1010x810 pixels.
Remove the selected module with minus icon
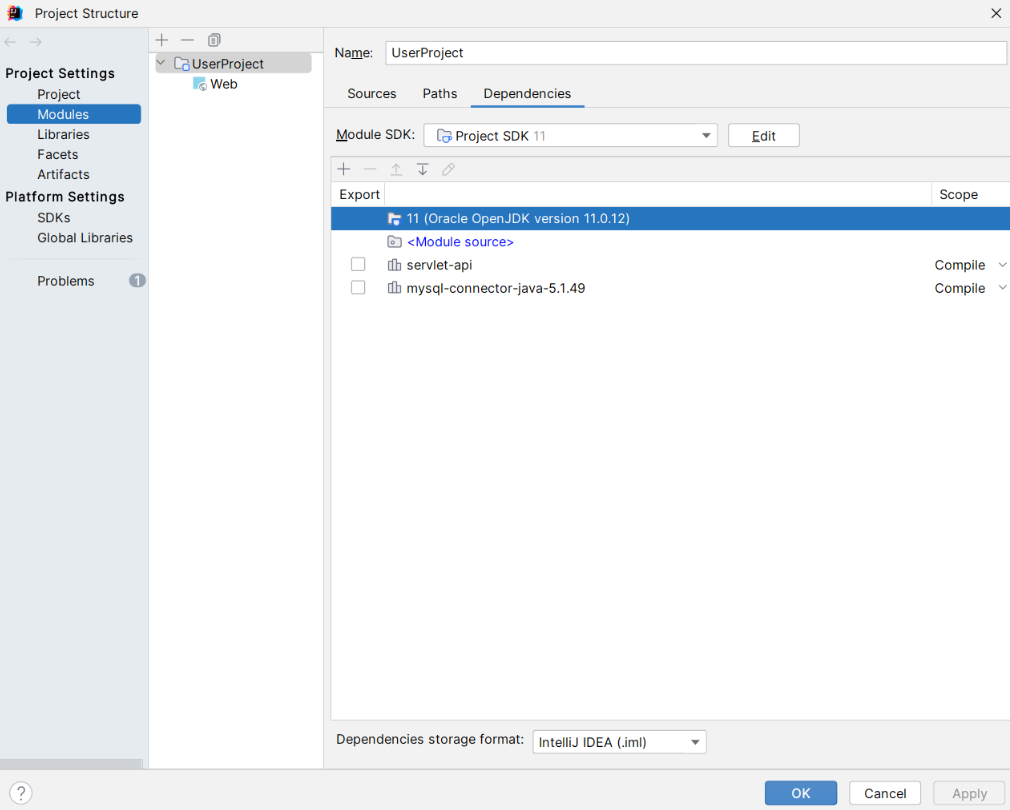point(187,40)
